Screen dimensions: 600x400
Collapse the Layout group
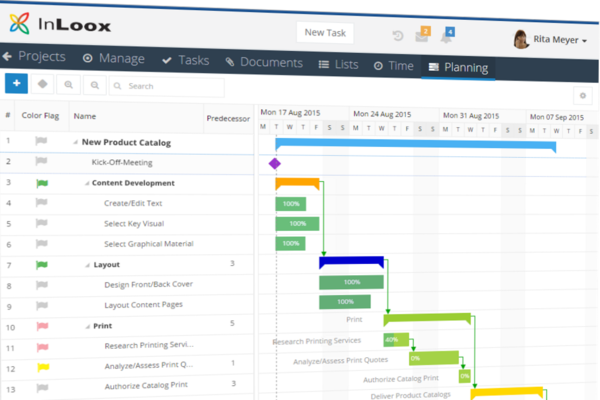click(x=88, y=265)
